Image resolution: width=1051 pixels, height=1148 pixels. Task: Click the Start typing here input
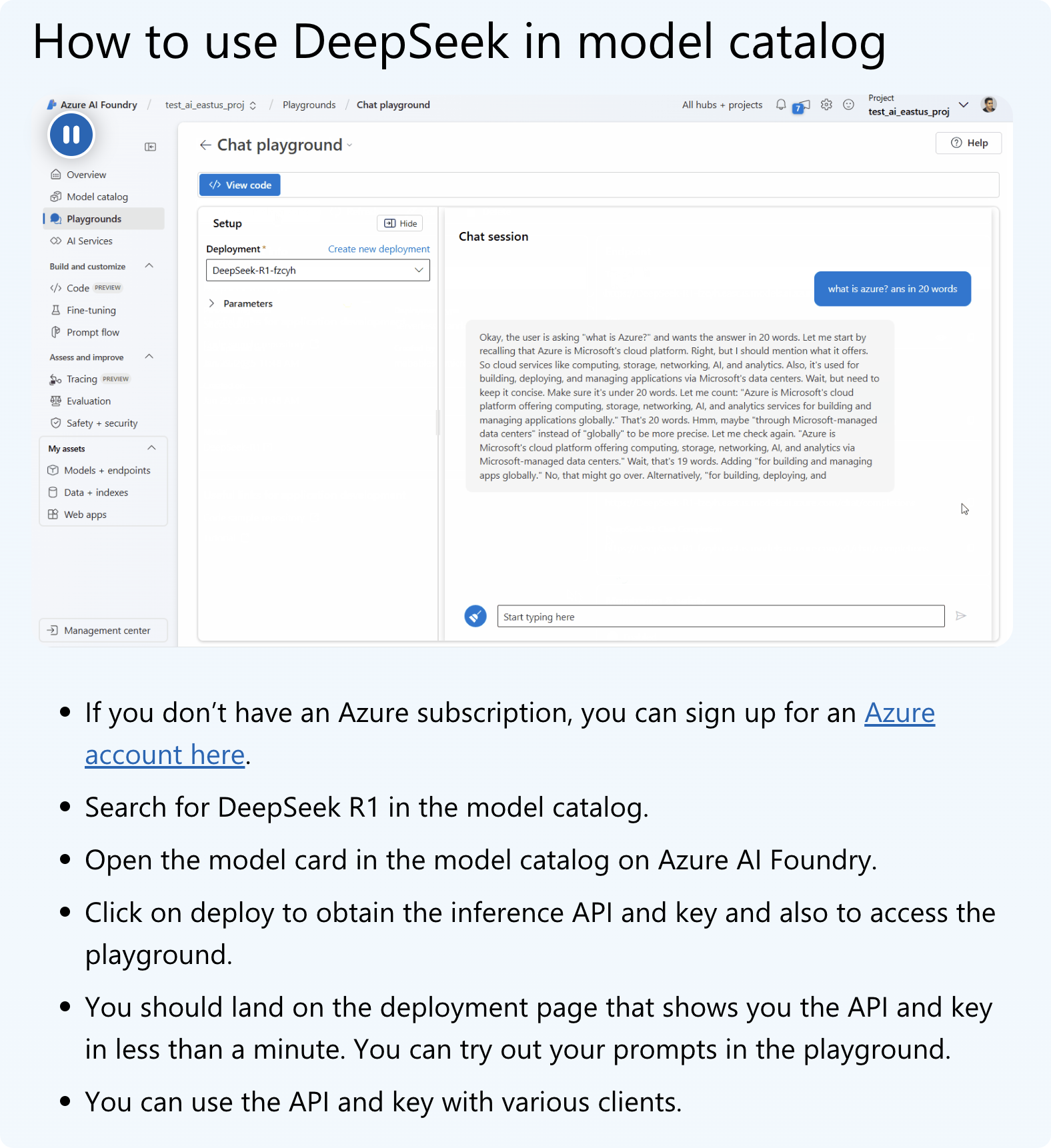(721, 616)
